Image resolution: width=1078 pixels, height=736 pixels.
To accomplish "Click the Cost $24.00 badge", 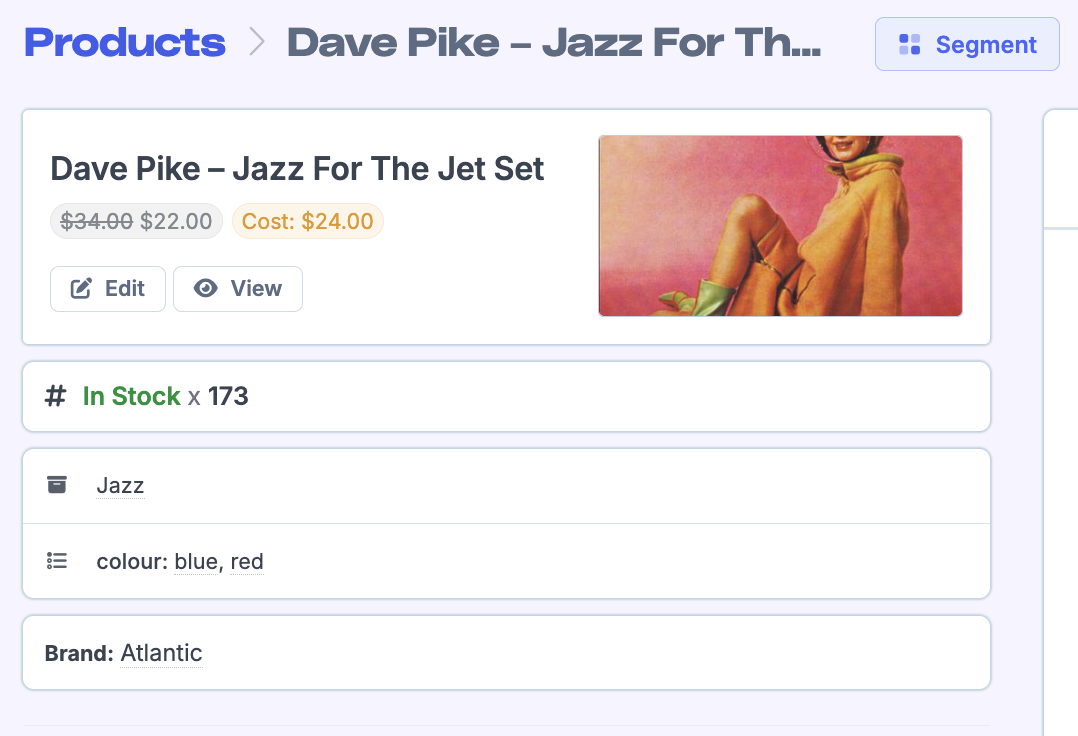I will tap(307, 221).
